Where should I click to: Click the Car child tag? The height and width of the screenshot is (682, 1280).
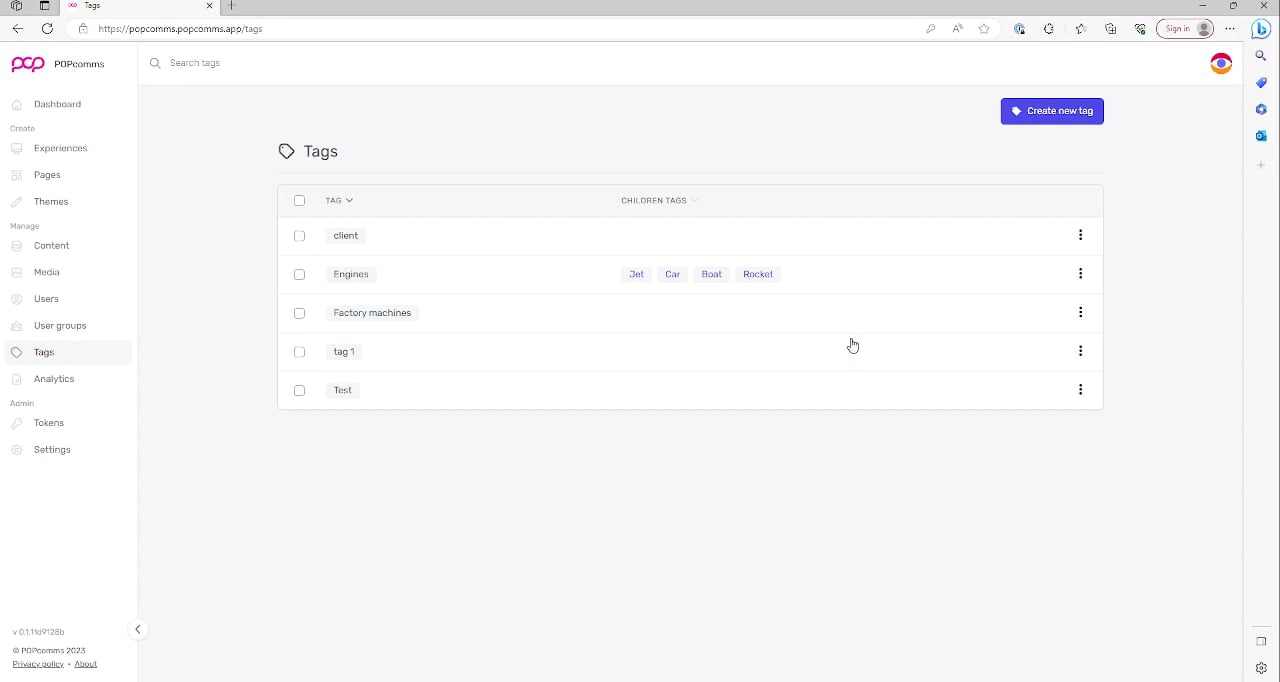pos(673,274)
